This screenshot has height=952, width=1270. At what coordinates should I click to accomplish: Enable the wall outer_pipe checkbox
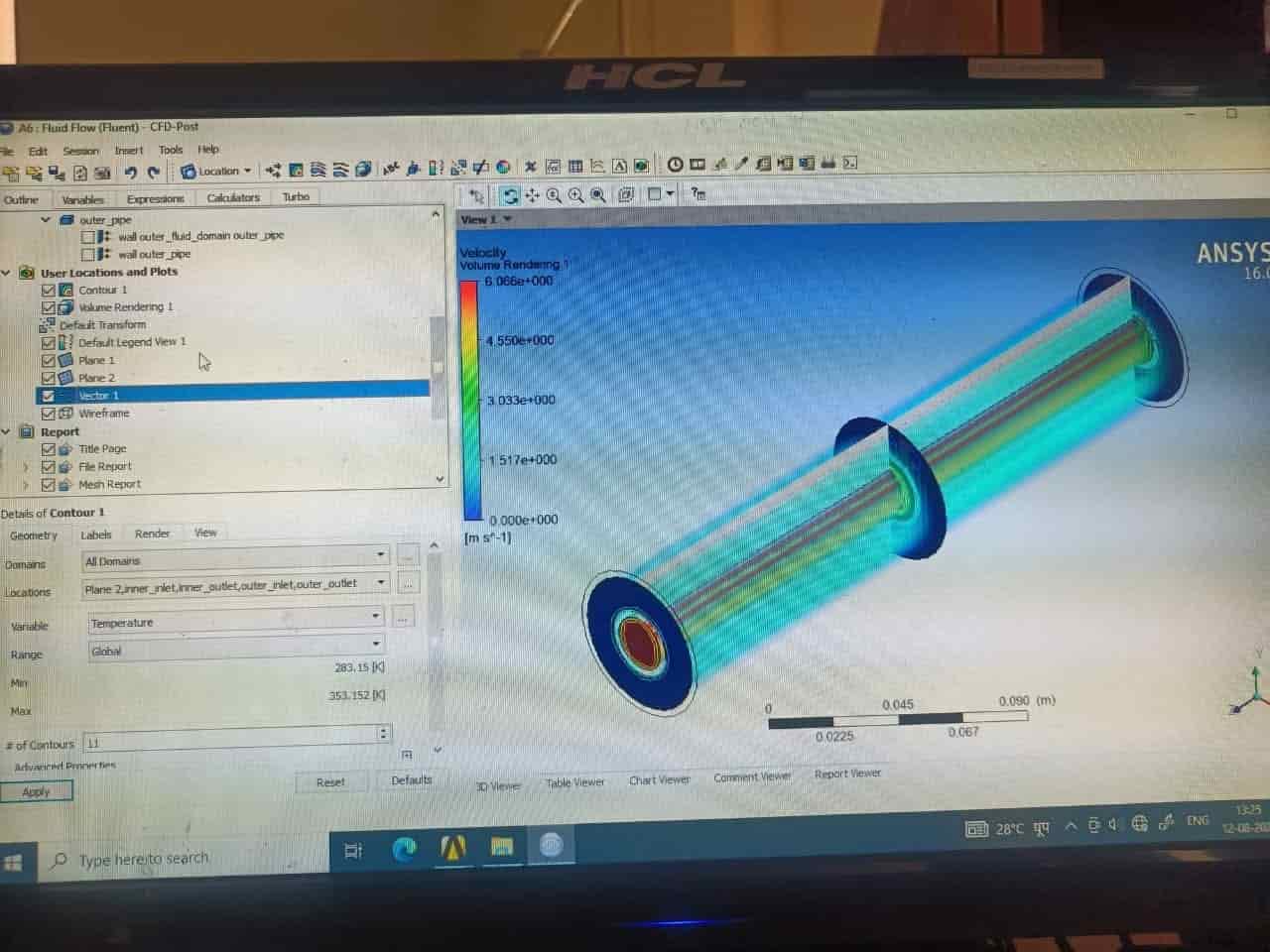[88, 255]
